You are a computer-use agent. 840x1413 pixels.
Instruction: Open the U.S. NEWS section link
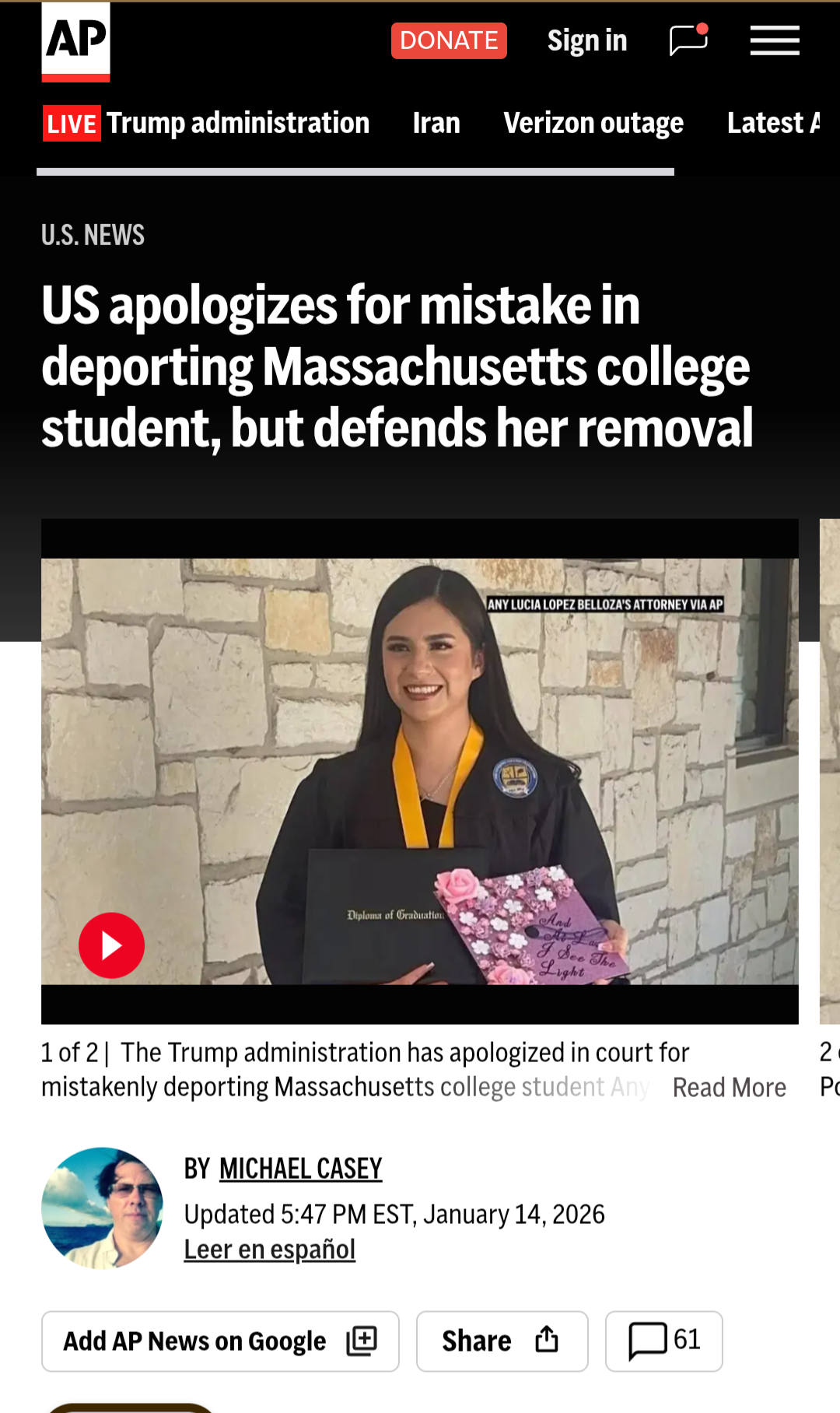(x=93, y=235)
